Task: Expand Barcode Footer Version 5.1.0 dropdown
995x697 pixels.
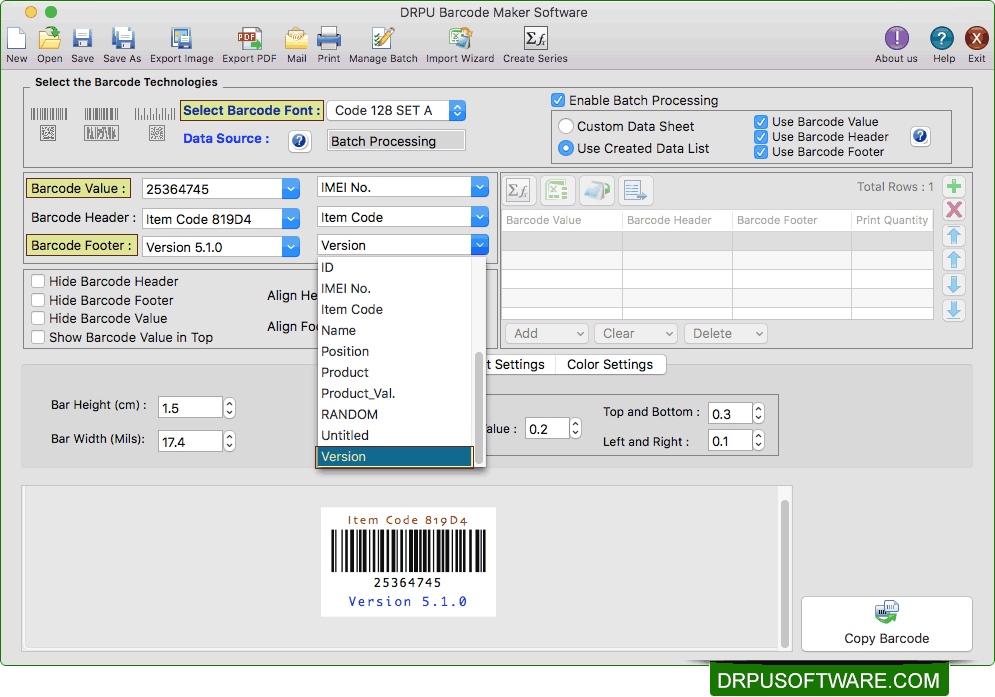Action: 291,247
